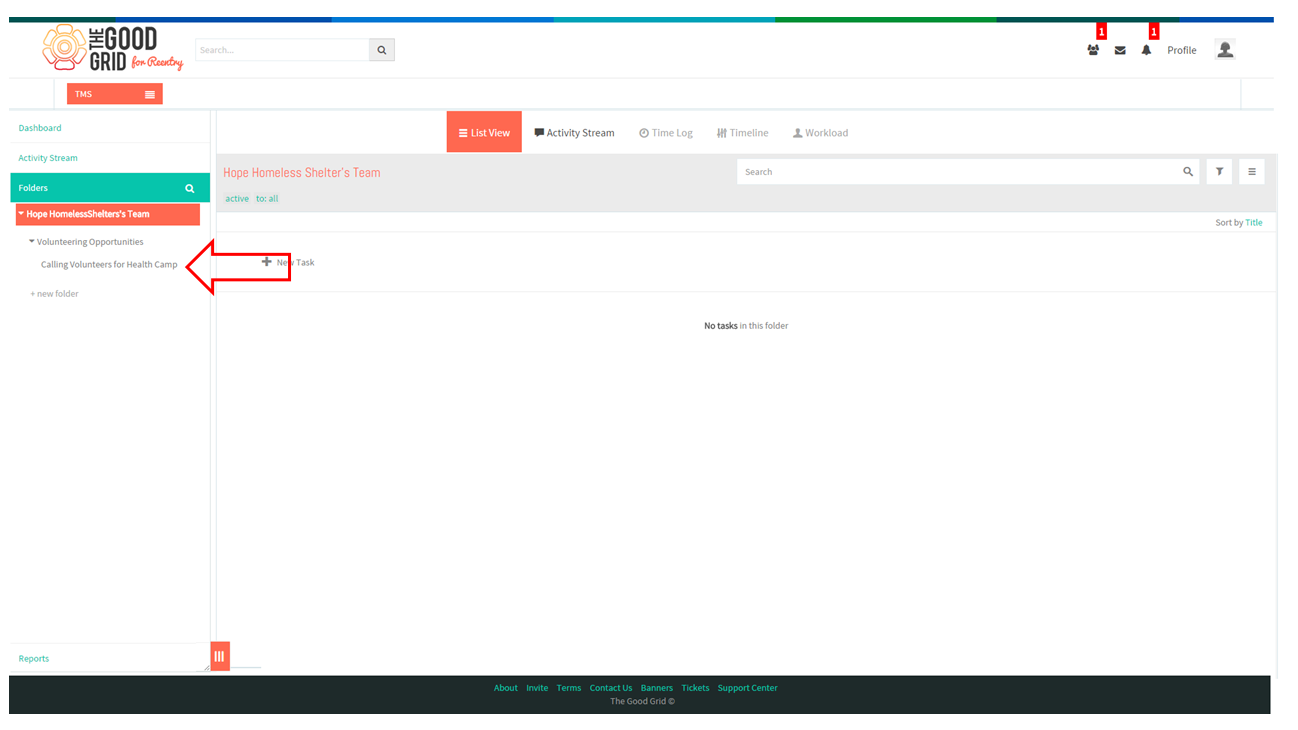
Task: Select Calling Volunteers for Health Camp
Action: click(x=109, y=265)
